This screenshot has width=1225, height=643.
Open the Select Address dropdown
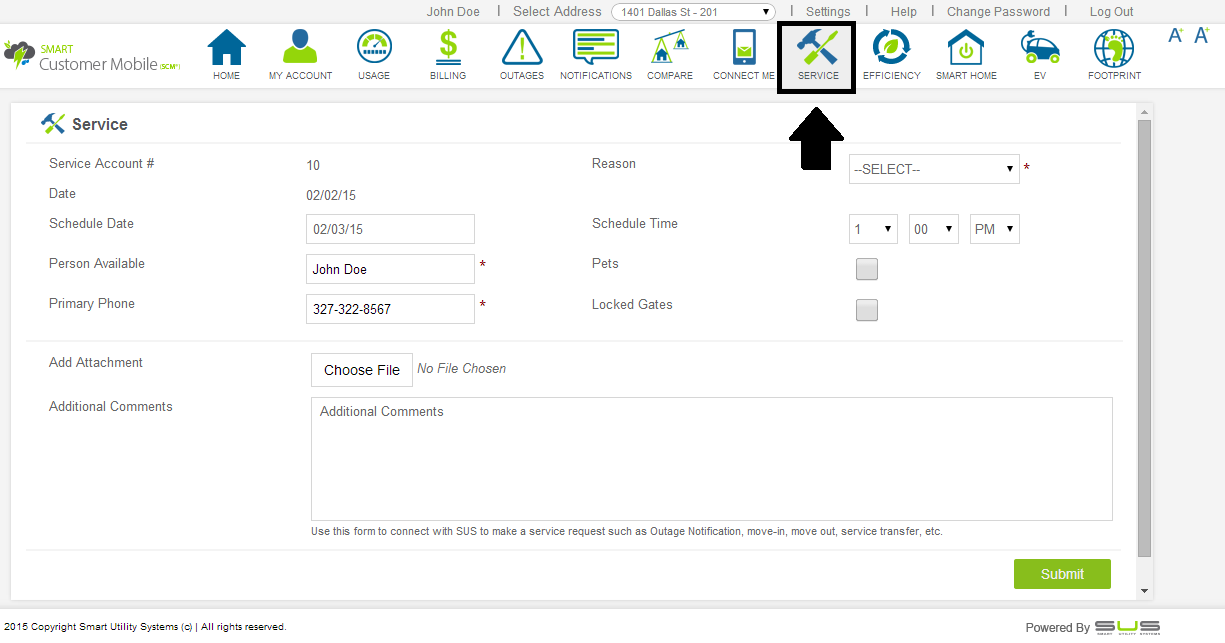693,12
